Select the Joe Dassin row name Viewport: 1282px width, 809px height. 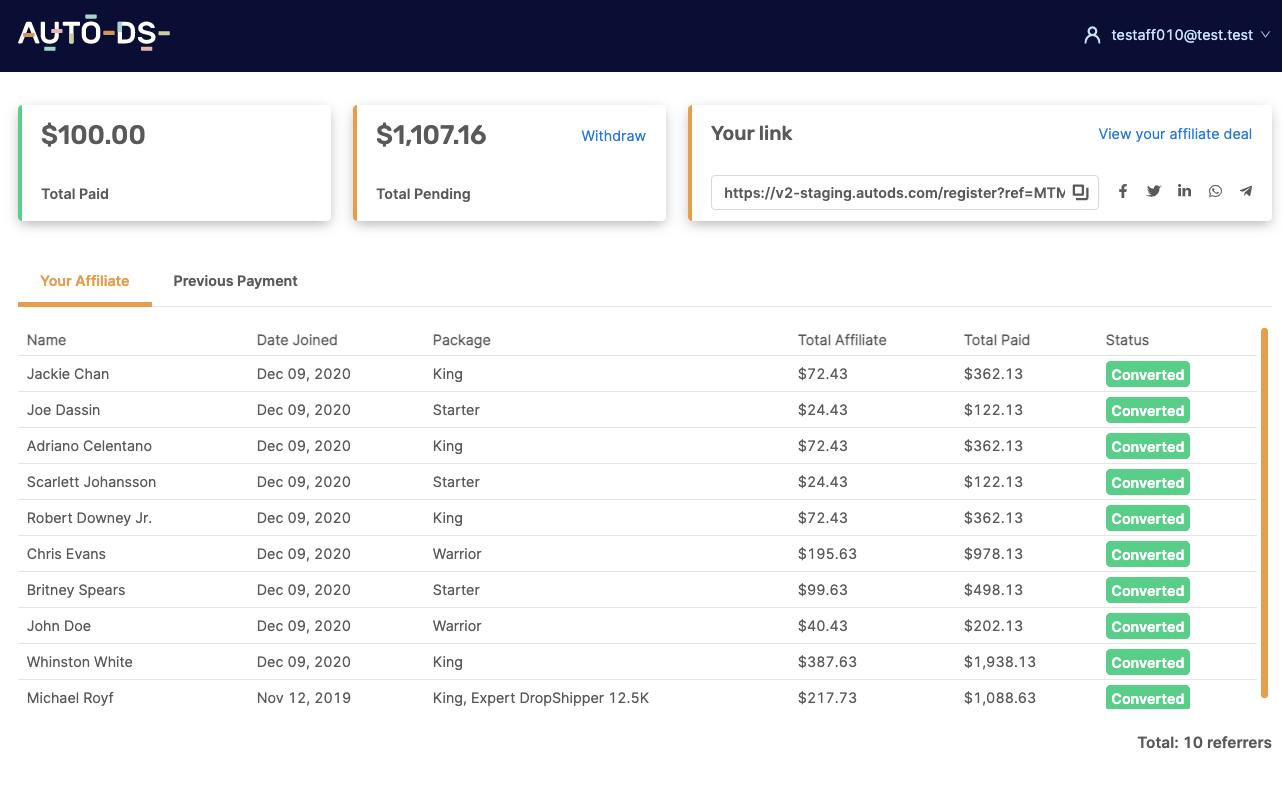click(x=64, y=410)
